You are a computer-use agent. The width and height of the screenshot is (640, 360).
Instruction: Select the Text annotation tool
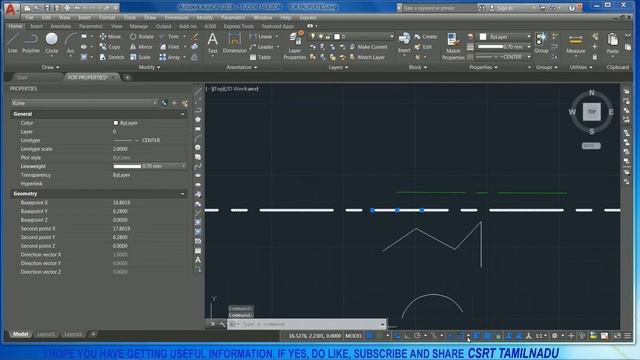coord(212,43)
